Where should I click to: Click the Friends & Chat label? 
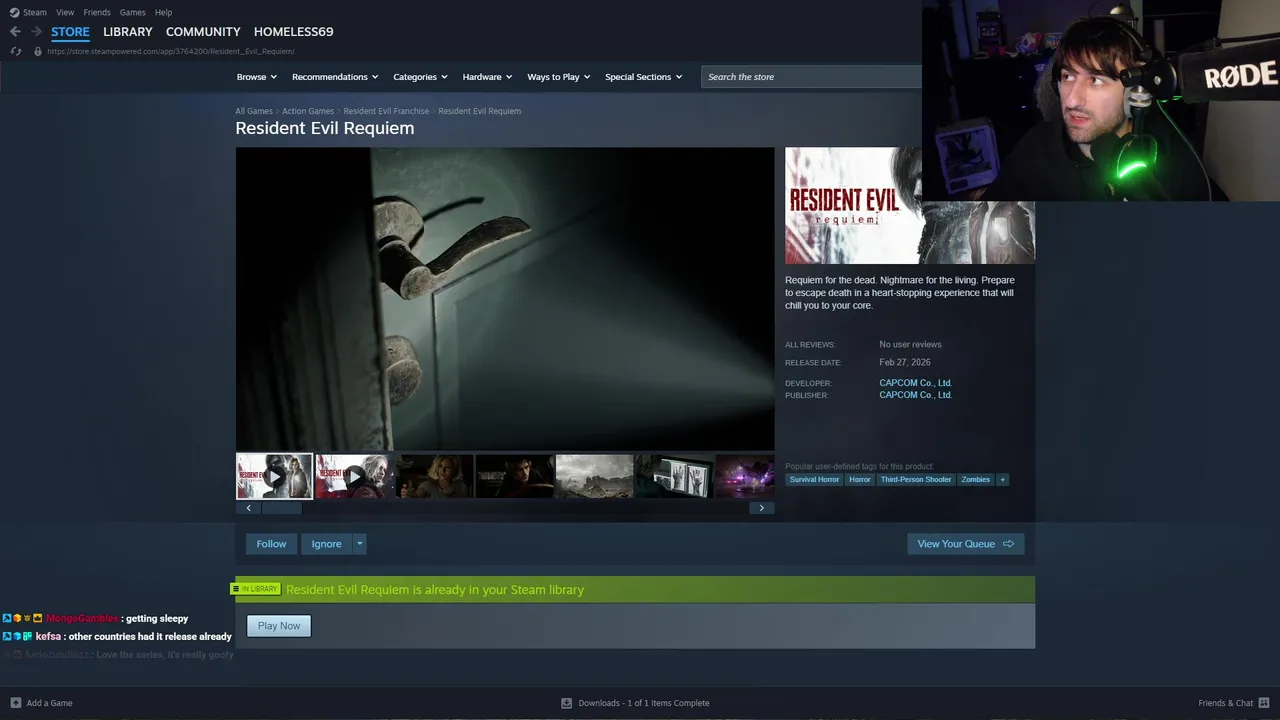click(1226, 703)
